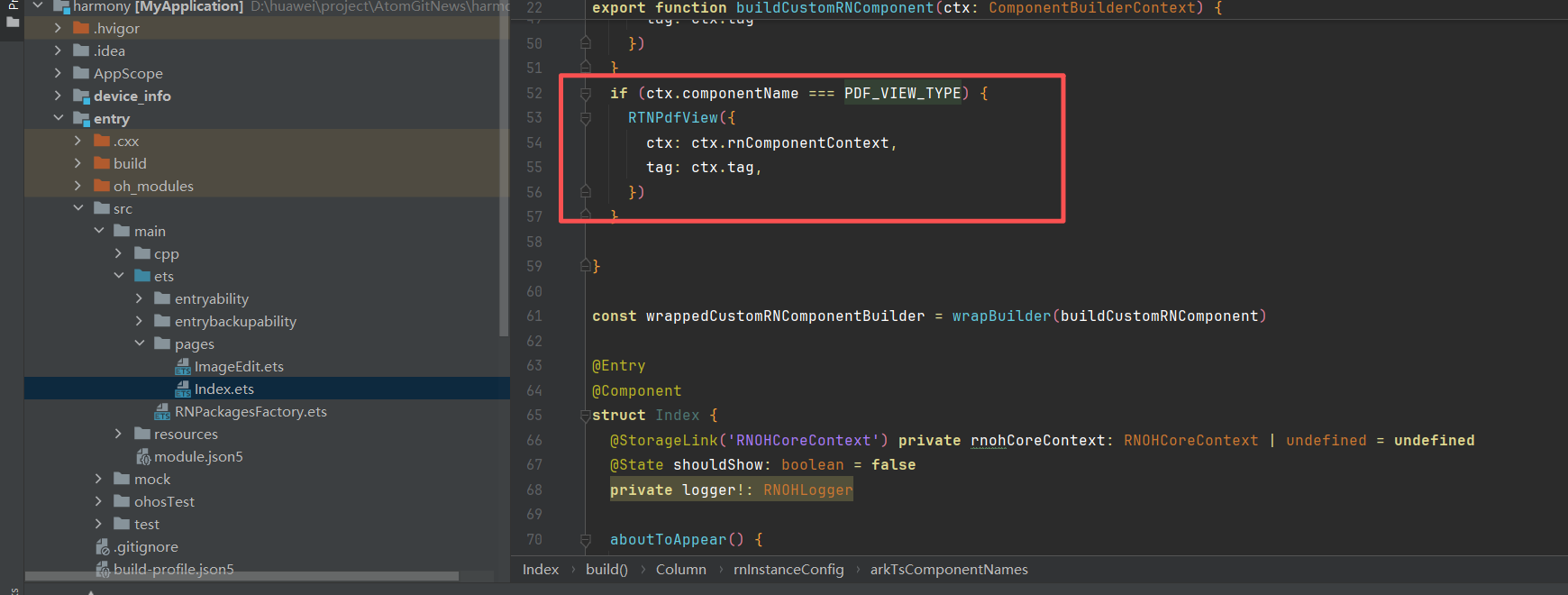Screen dimensions: 1568x595
Task: Select RNPackagesFactory.ets in project tree
Action: click(251, 411)
